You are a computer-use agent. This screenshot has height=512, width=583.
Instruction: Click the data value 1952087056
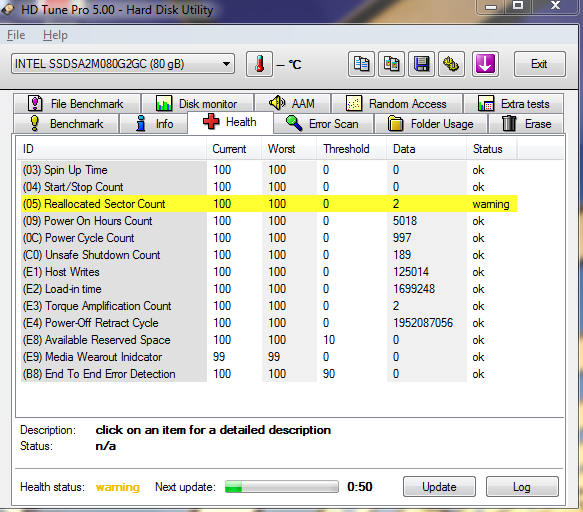[423, 323]
